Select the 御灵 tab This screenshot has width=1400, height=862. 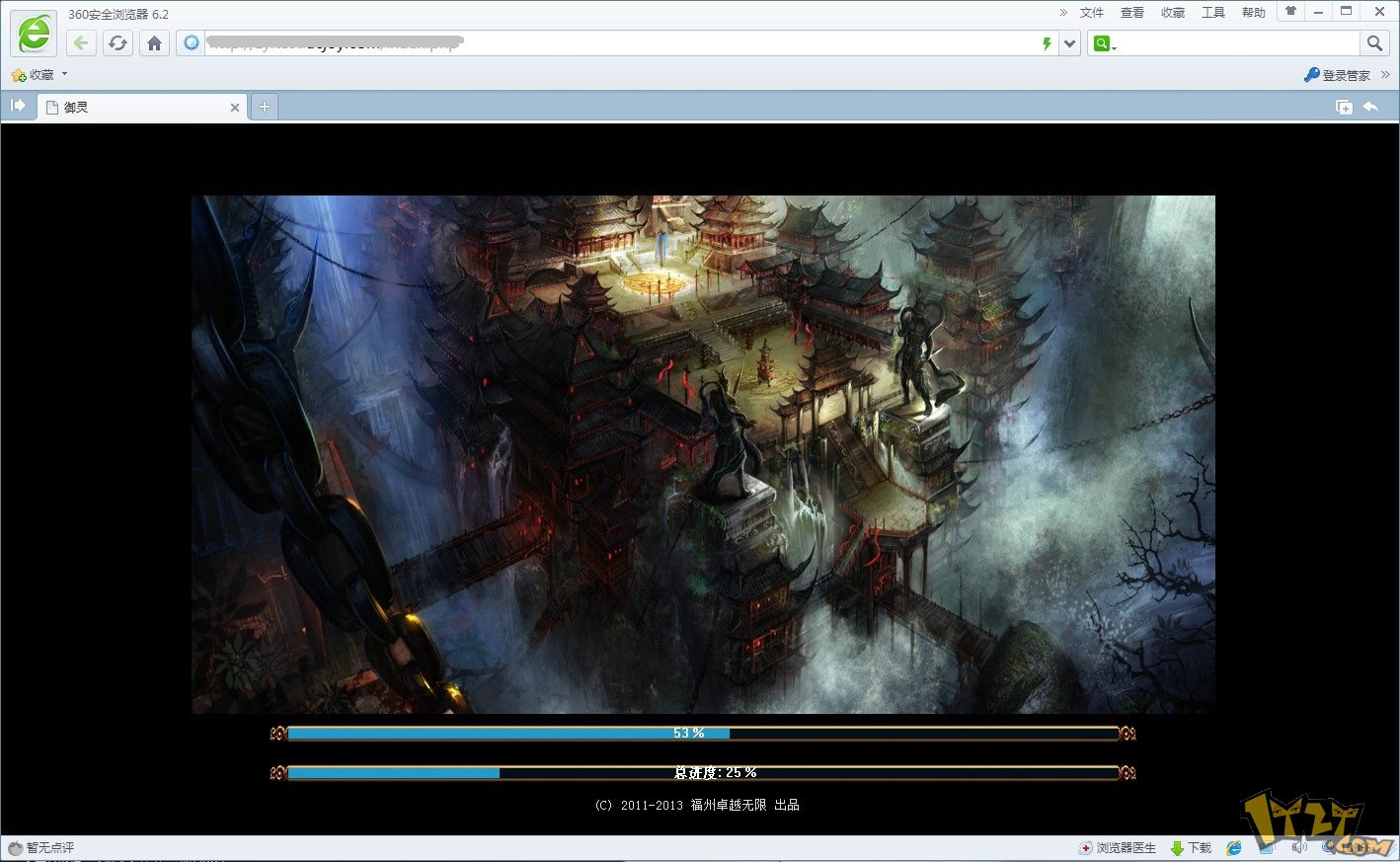point(143,107)
